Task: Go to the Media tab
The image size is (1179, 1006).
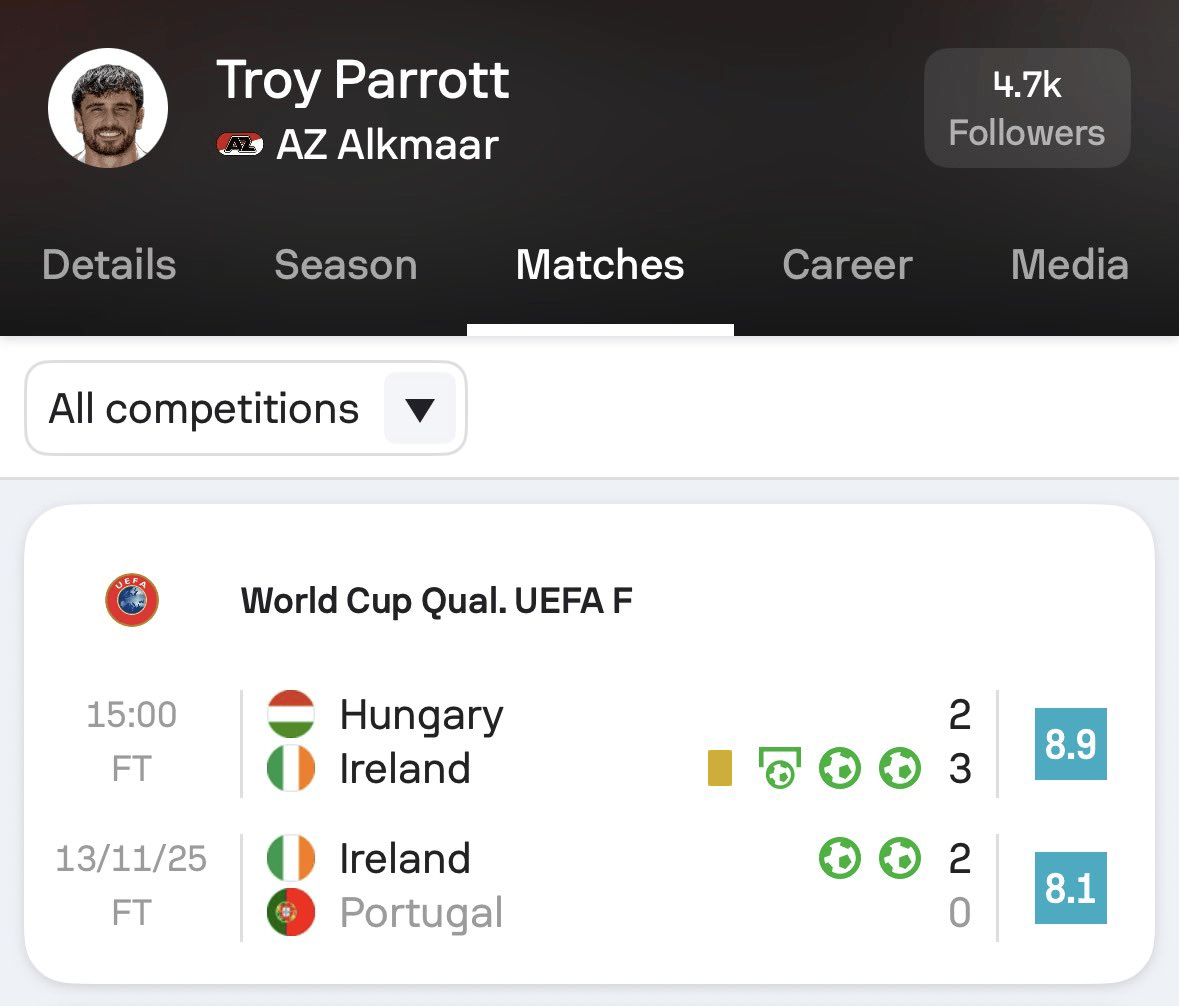Action: pos(1069,265)
